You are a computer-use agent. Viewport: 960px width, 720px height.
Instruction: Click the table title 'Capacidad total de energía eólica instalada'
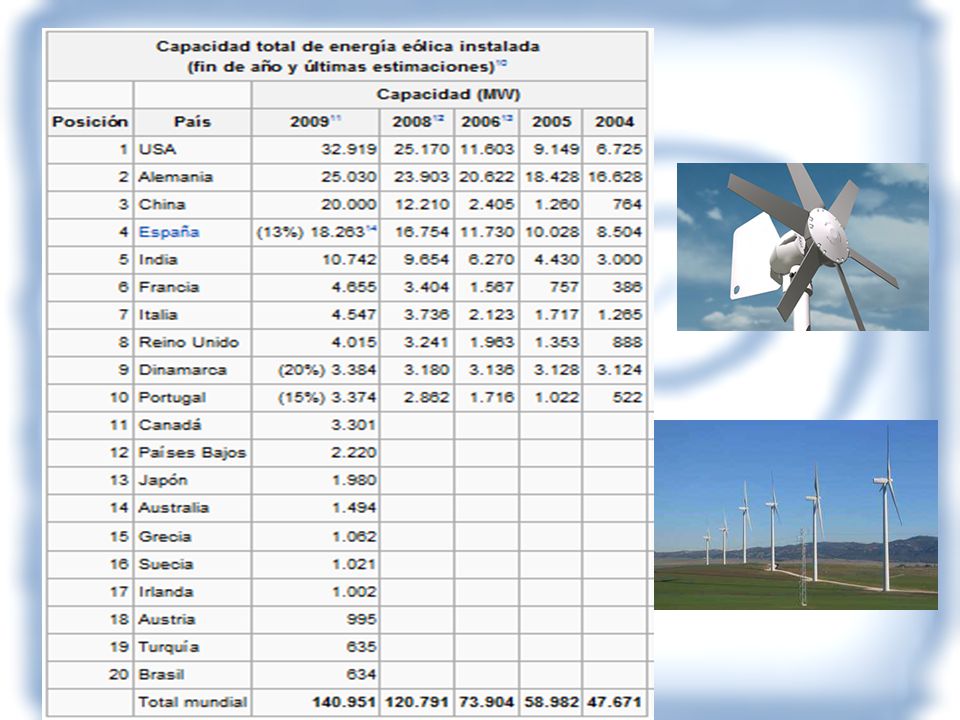point(348,47)
